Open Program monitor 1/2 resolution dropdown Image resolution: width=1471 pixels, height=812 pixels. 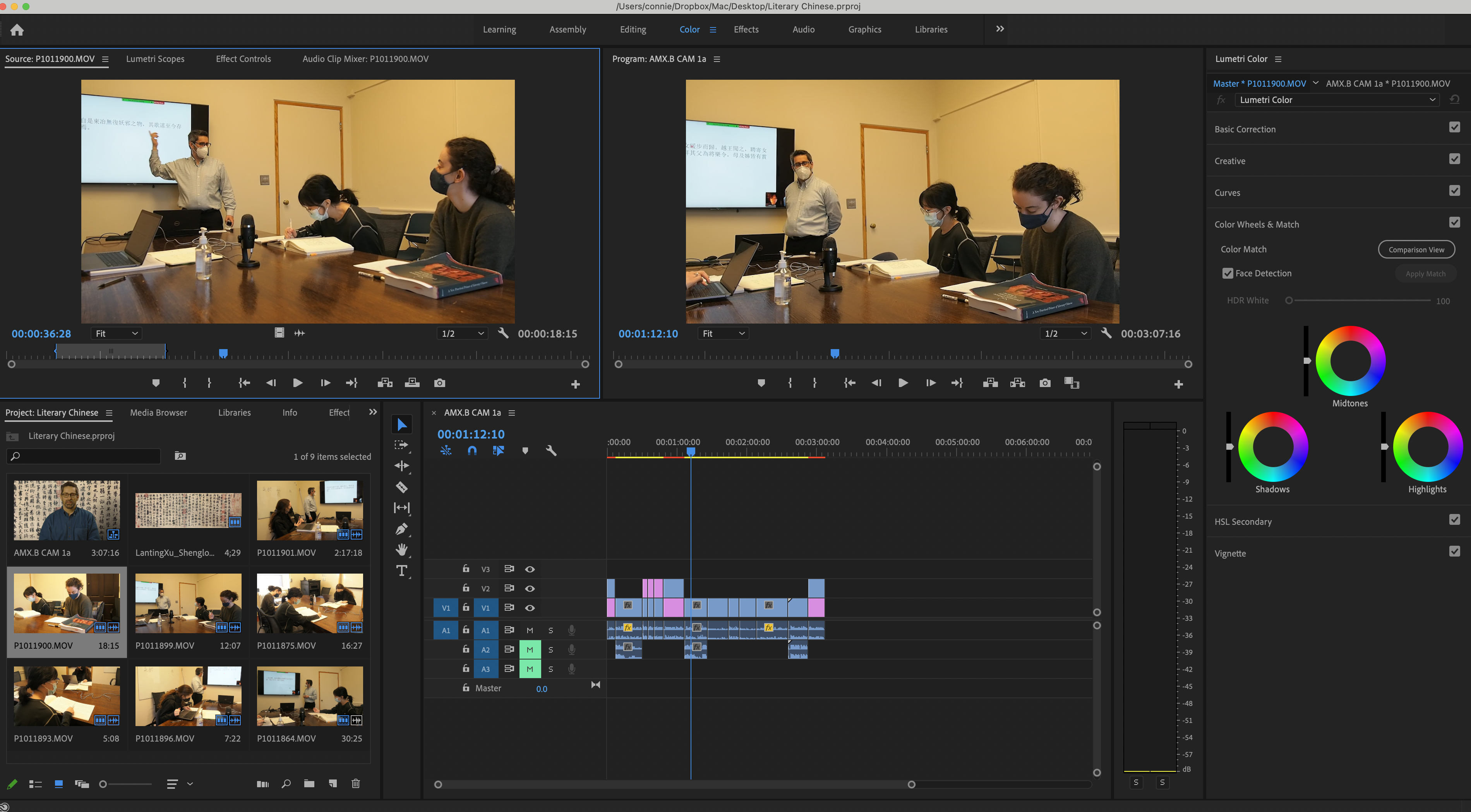pos(1065,334)
